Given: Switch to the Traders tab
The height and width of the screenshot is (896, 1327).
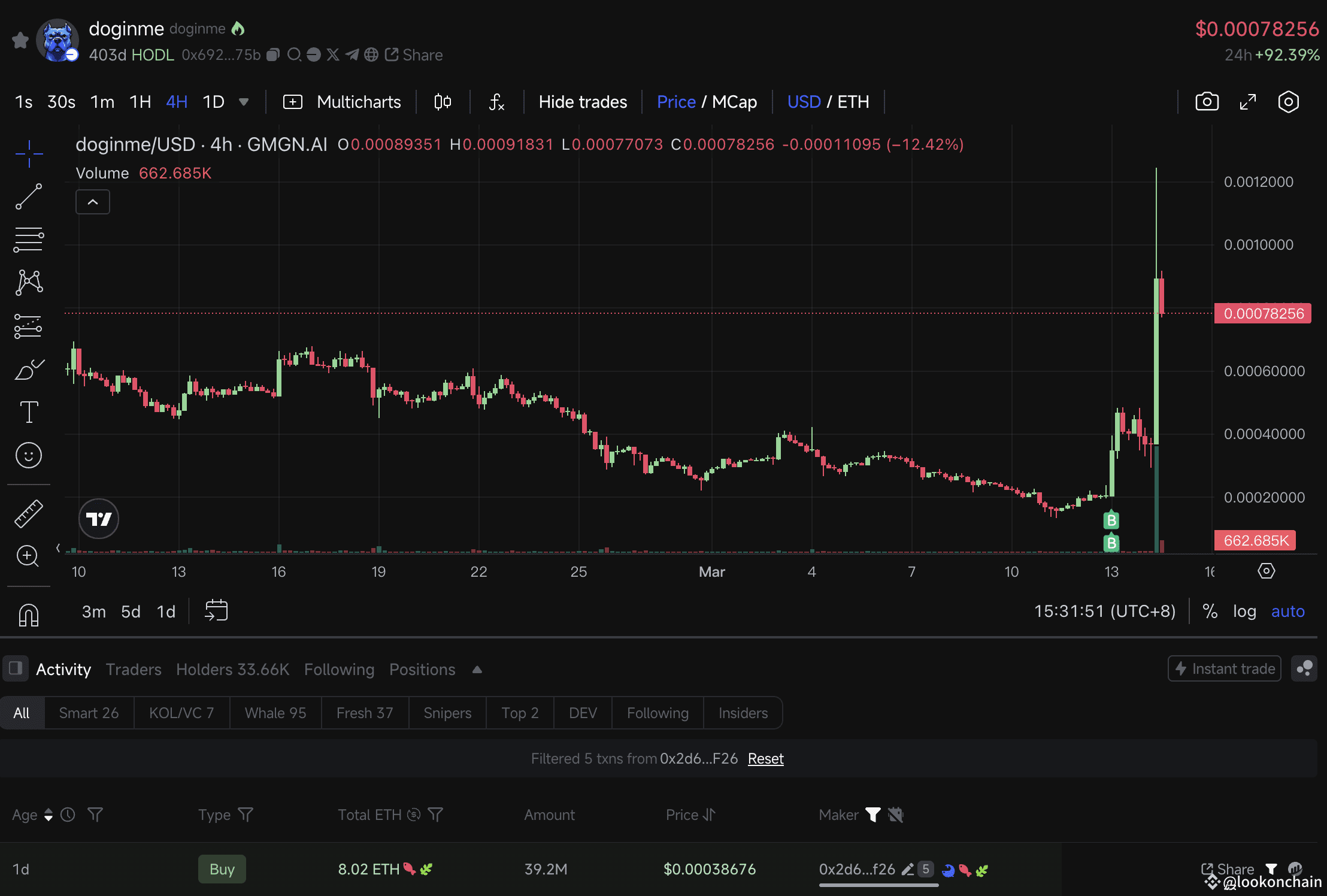Looking at the screenshot, I should pyautogui.click(x=134, y=670).
